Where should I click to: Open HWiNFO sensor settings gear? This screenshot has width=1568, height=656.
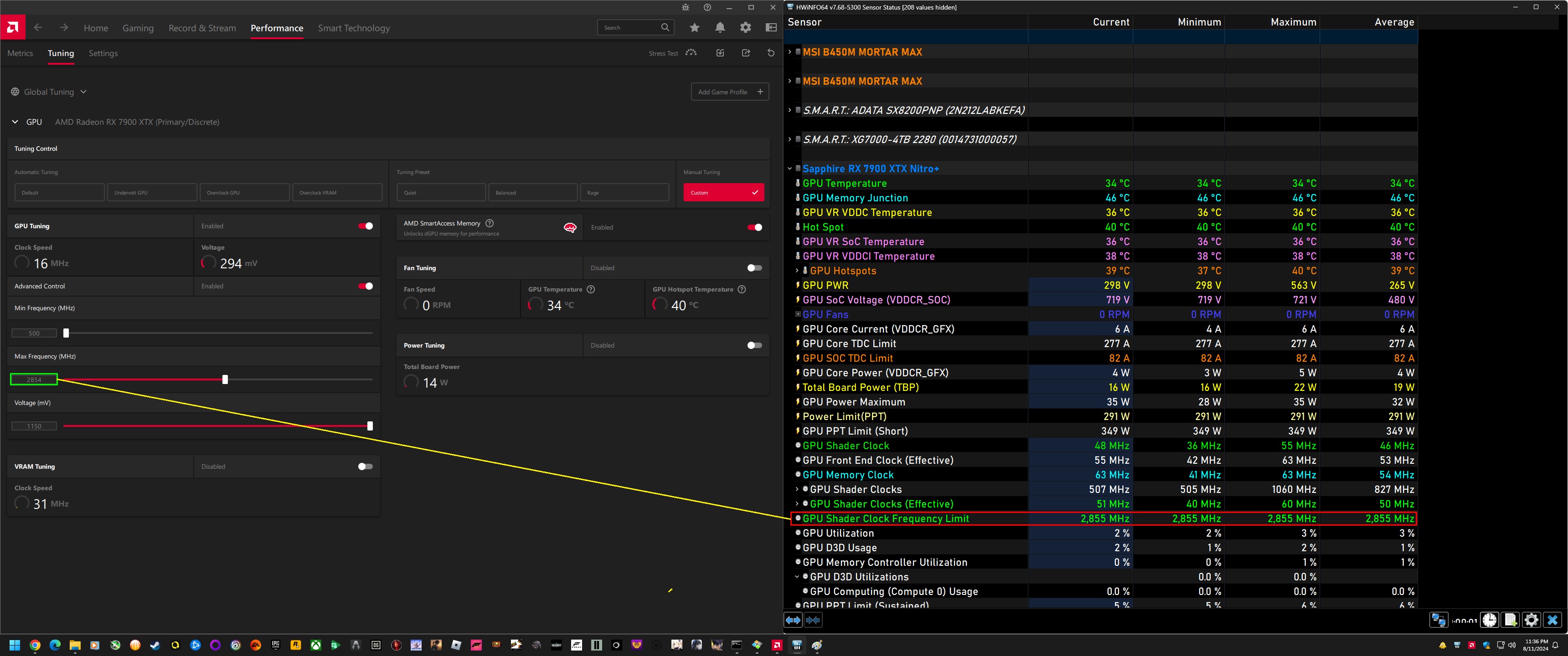tap(1532, 620)
